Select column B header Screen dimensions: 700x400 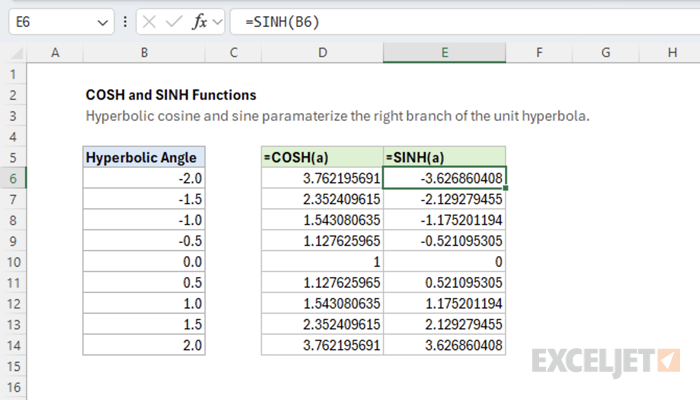pos(144,53)
